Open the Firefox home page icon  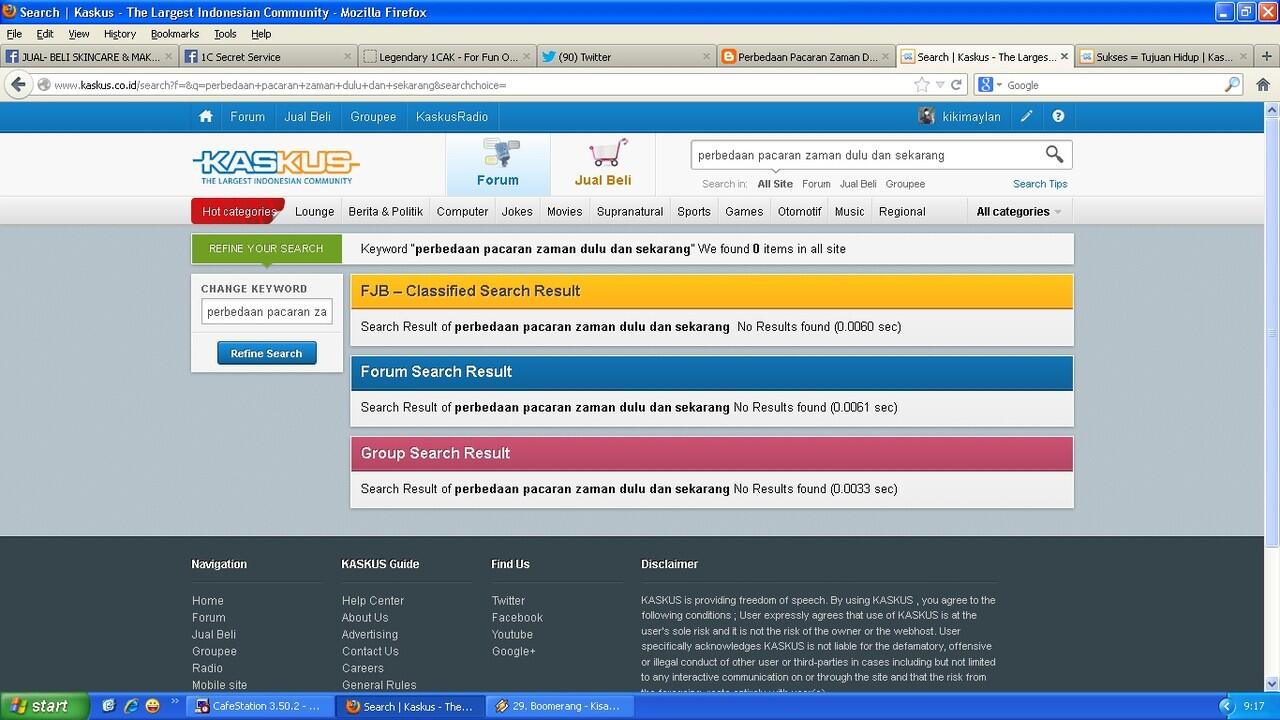click(1263, 85)
